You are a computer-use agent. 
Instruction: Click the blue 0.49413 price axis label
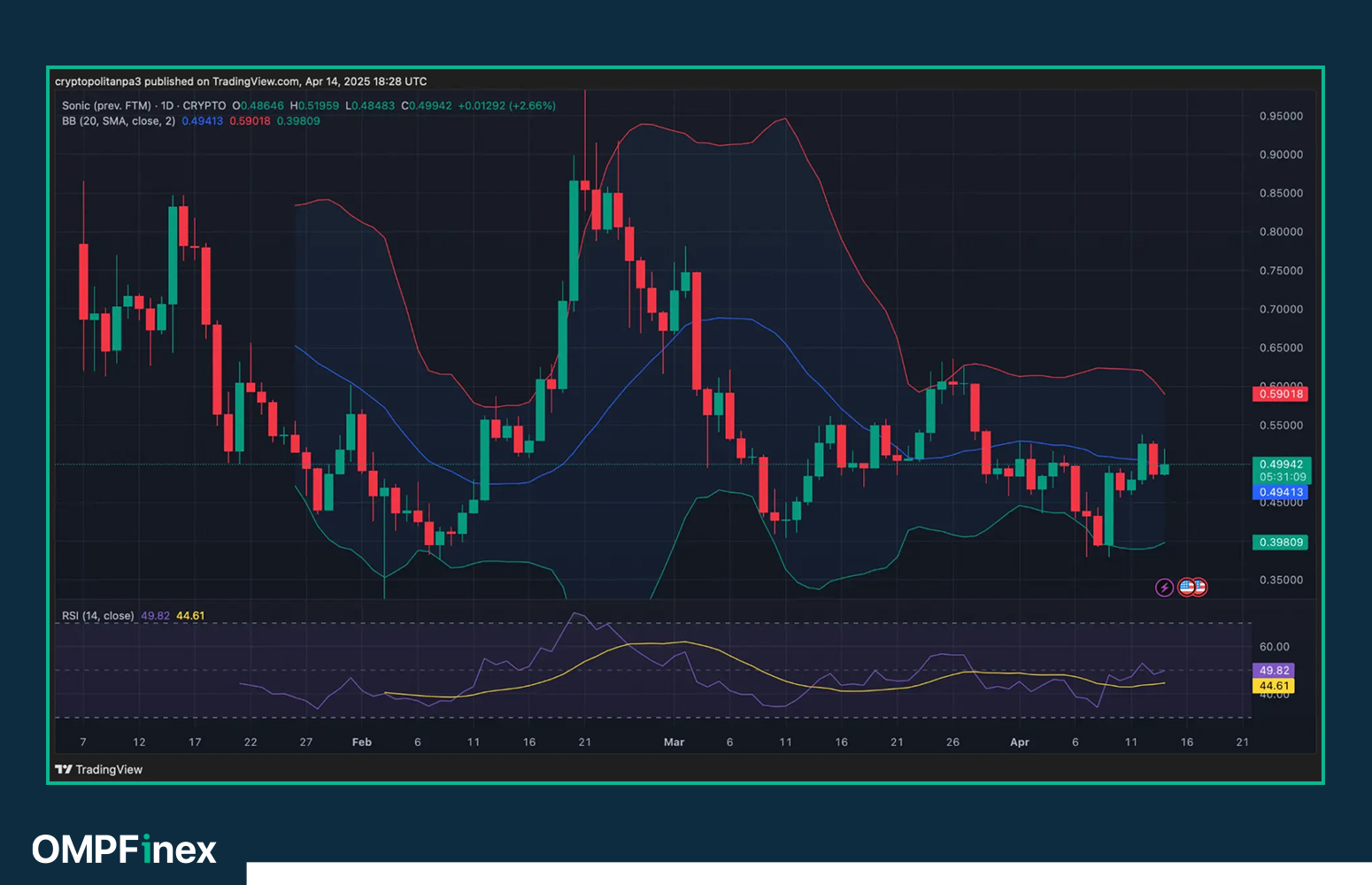click(x=1280, y=492)
